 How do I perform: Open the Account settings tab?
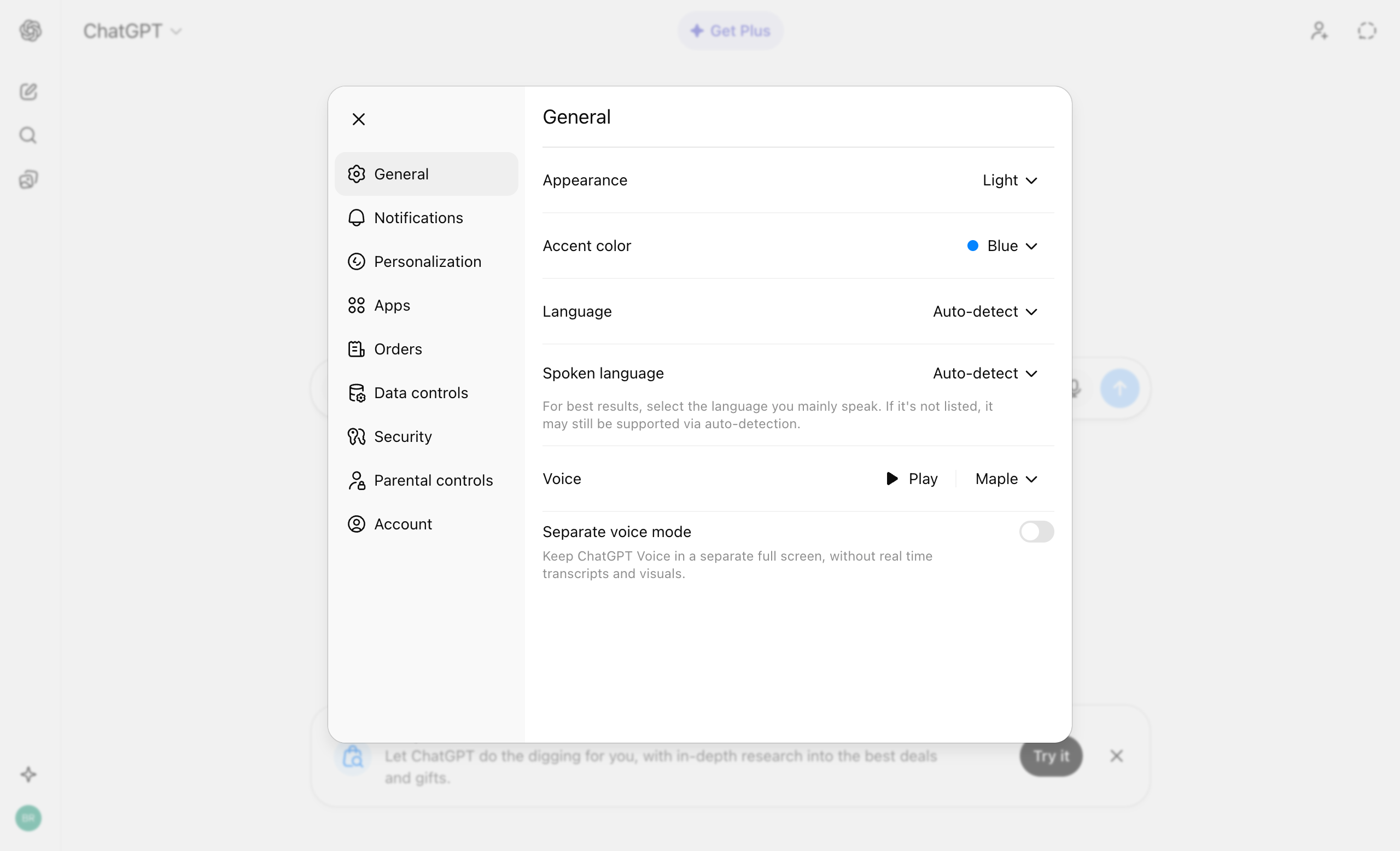tap(426, 524)
